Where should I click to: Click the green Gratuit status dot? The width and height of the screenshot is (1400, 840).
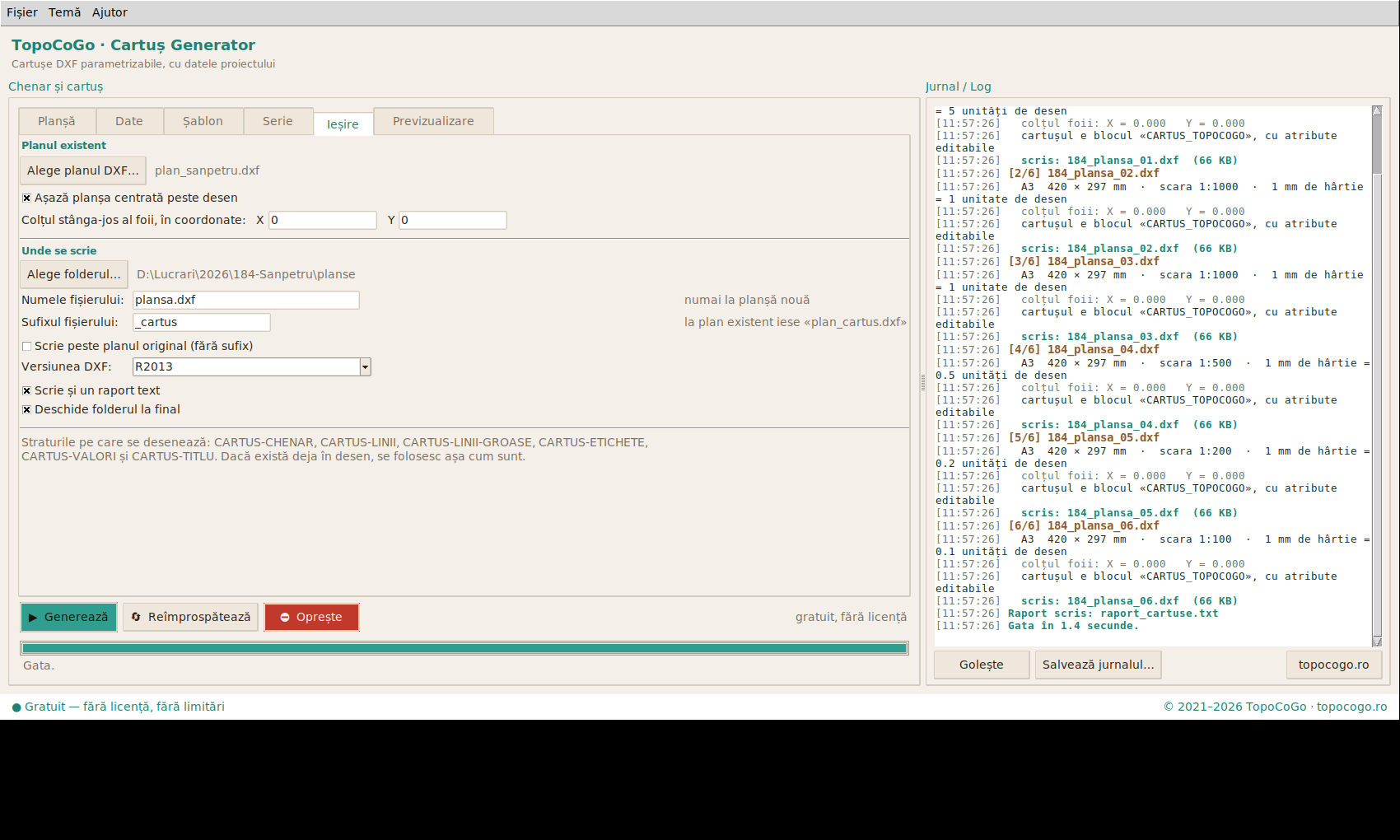16,707
